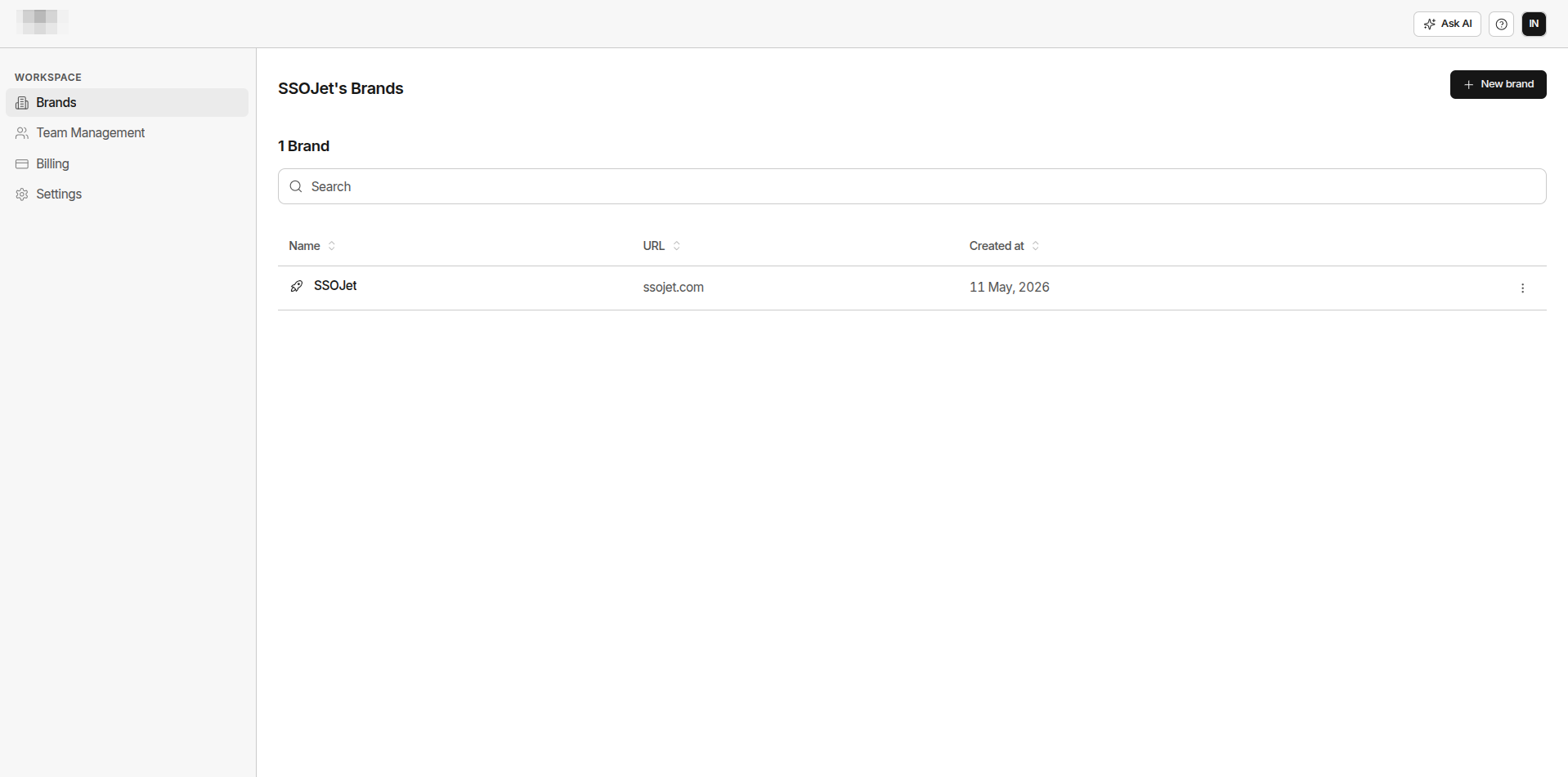1568x777 pixels.
Task: Click the sparkle icon in Ask AI
Action: [1429, 25]
